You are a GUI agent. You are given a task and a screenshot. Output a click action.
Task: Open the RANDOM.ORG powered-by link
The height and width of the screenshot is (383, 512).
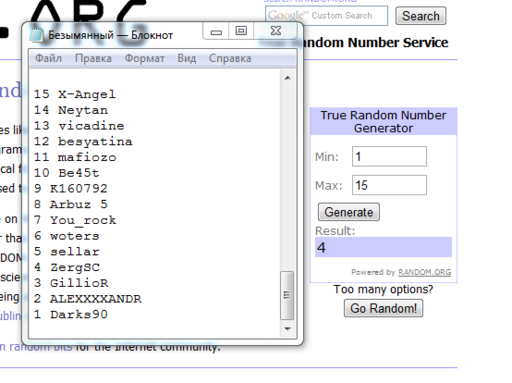tap(425, 272)
